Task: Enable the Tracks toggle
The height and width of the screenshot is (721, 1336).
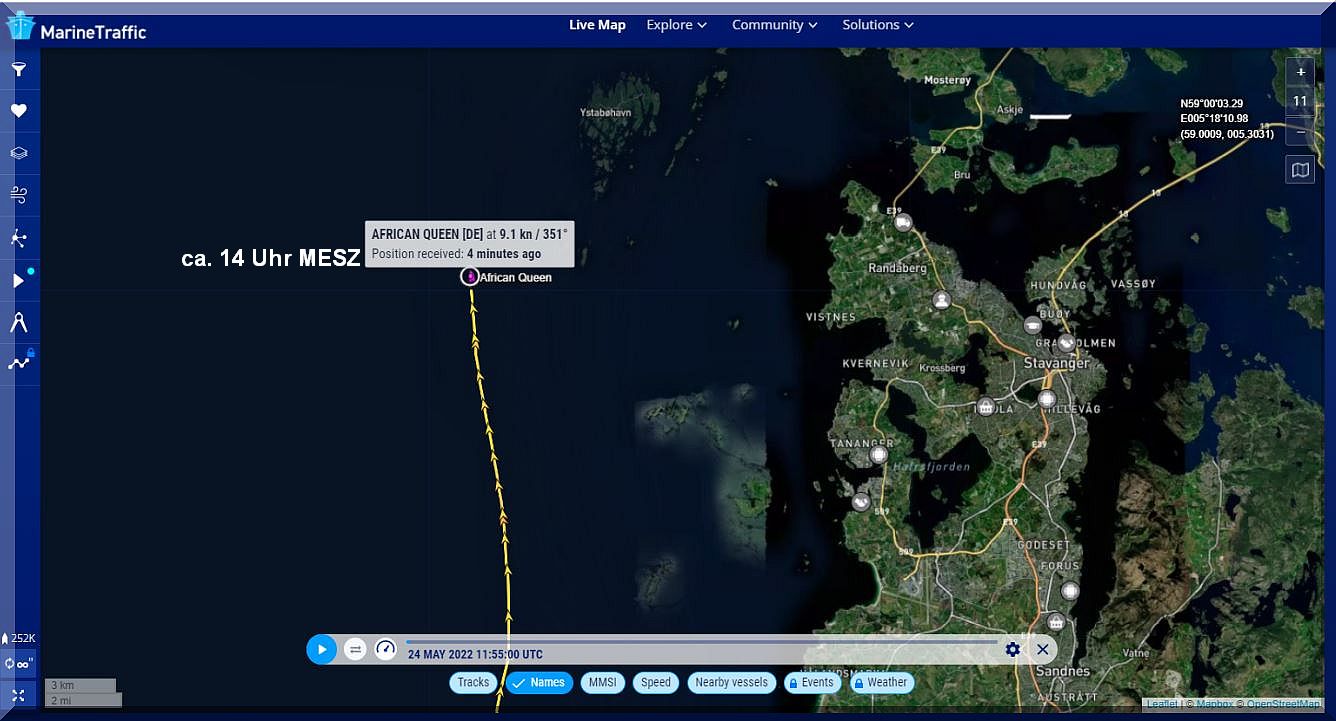Action: [473, 683]
